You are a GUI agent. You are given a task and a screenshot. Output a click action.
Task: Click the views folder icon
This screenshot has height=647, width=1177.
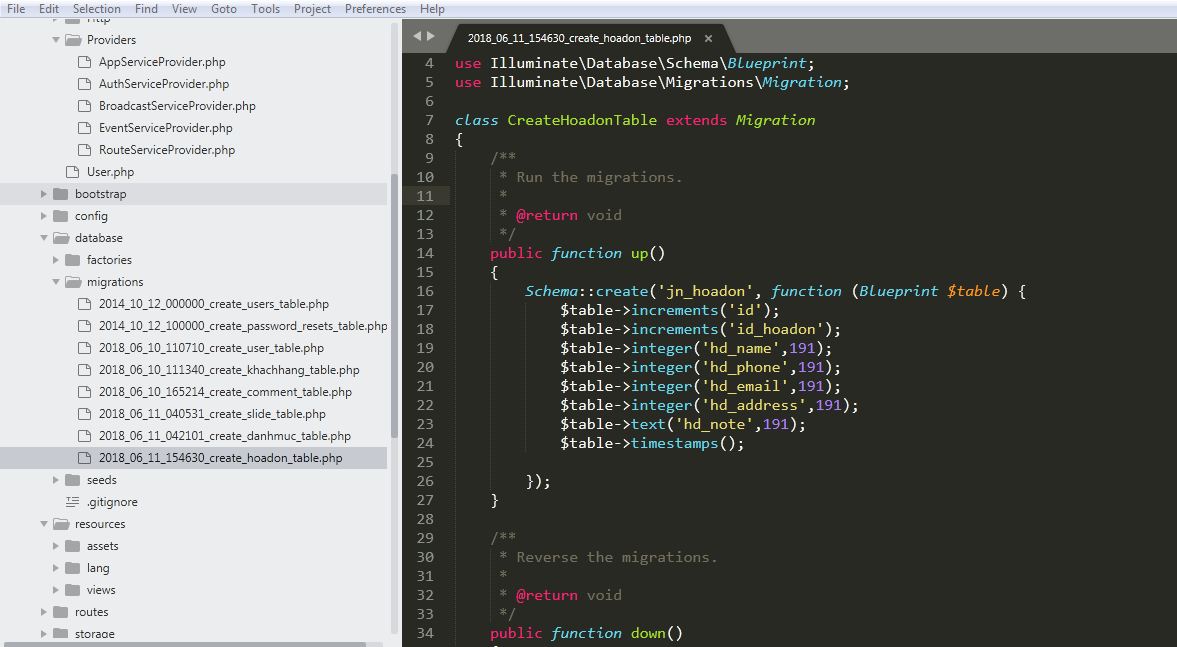click(x=73, y=590)
